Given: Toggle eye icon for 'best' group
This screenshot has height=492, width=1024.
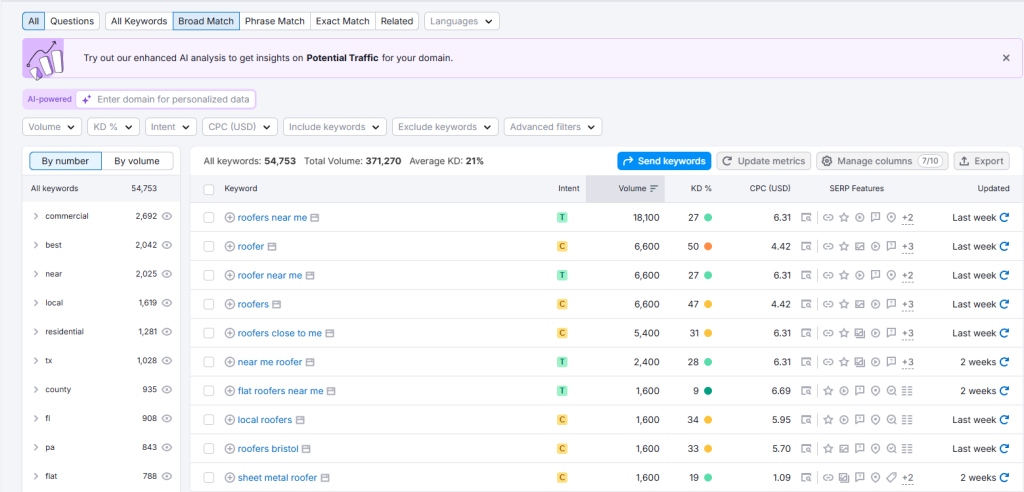Looking at the screenshot, I should (x=167, y=245).
